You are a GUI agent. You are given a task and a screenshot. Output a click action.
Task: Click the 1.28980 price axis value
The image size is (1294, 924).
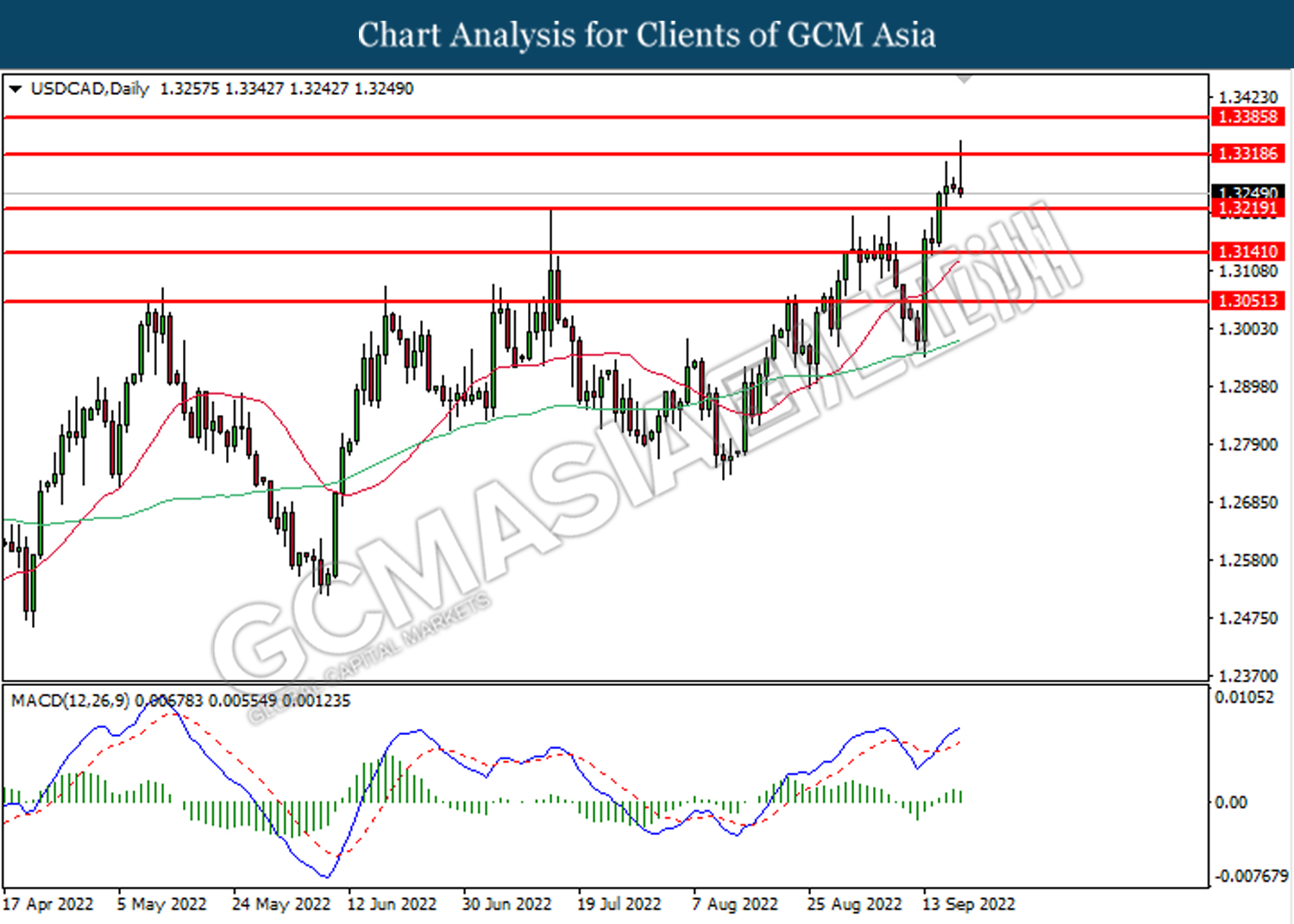pyautogui.click(x=1247, y=387)
